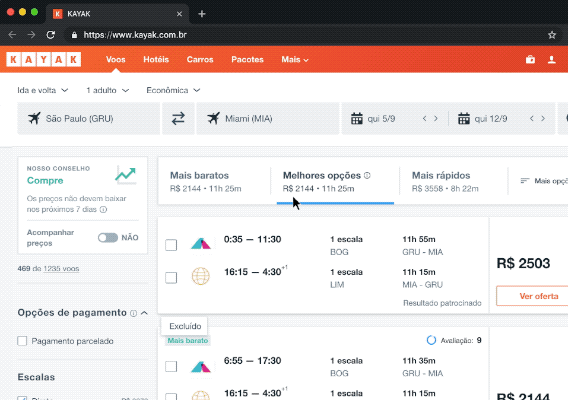Screen dimensions: 568x400
Task: Select the KAYAK browser tab
Action: tap(117, 14)
